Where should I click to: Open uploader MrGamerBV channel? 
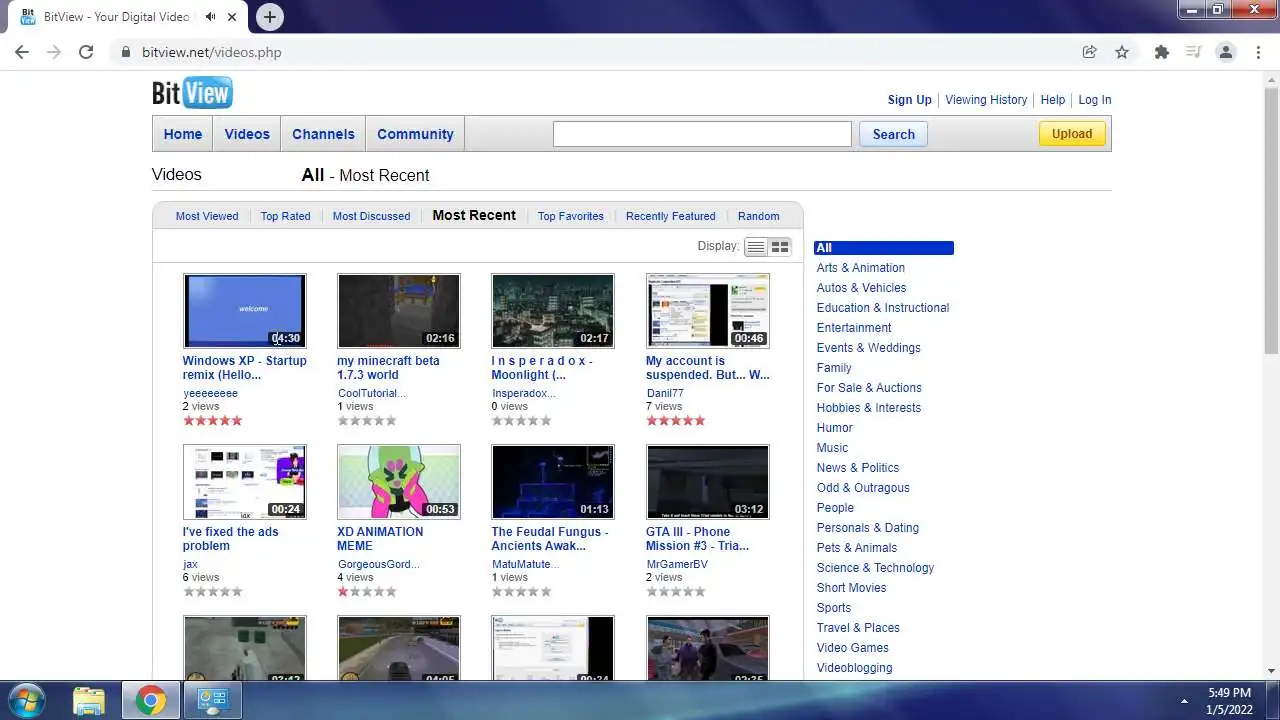point(677,565)
